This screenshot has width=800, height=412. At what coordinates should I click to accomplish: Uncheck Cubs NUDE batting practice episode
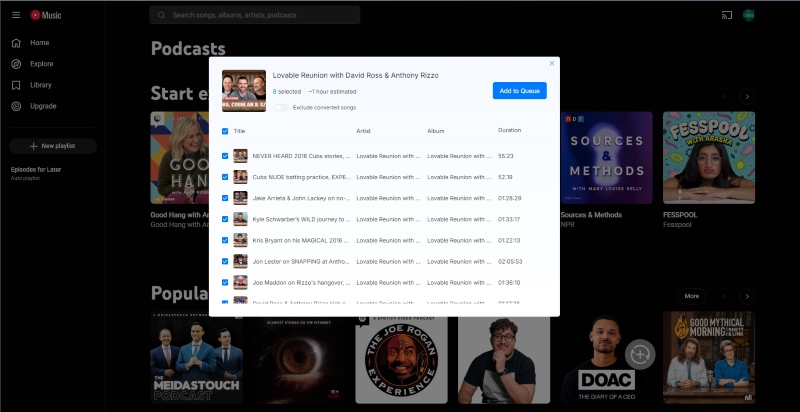pyautogui.click(x=225, y=177)
